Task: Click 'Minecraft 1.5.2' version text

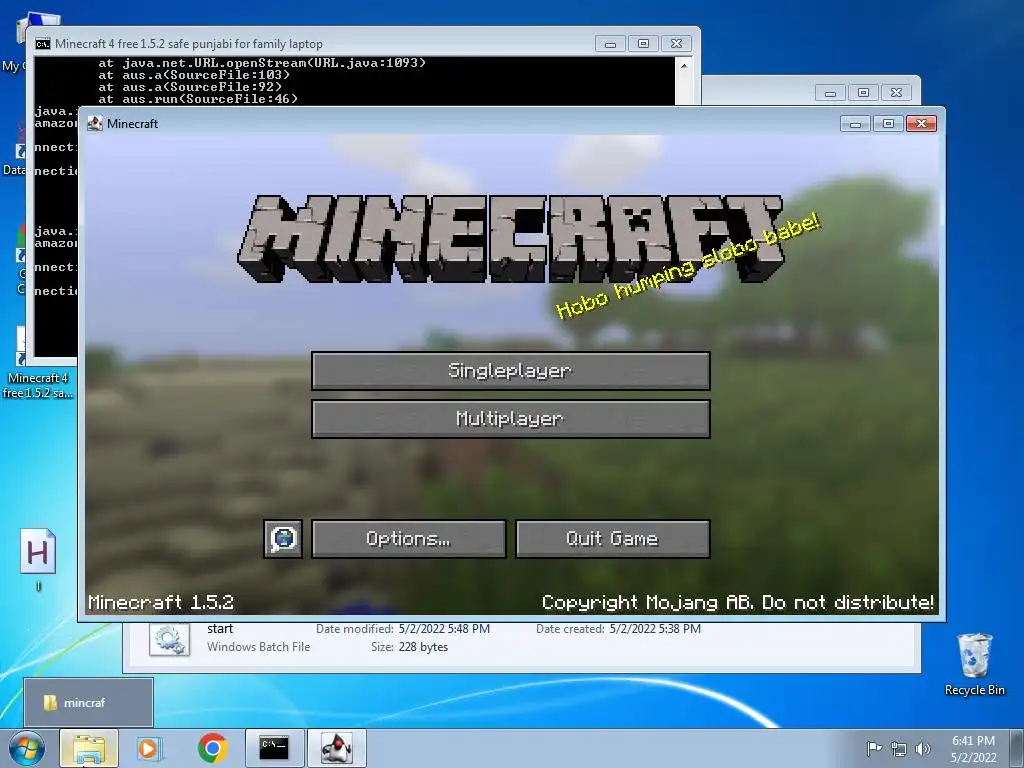Action: 161,602
